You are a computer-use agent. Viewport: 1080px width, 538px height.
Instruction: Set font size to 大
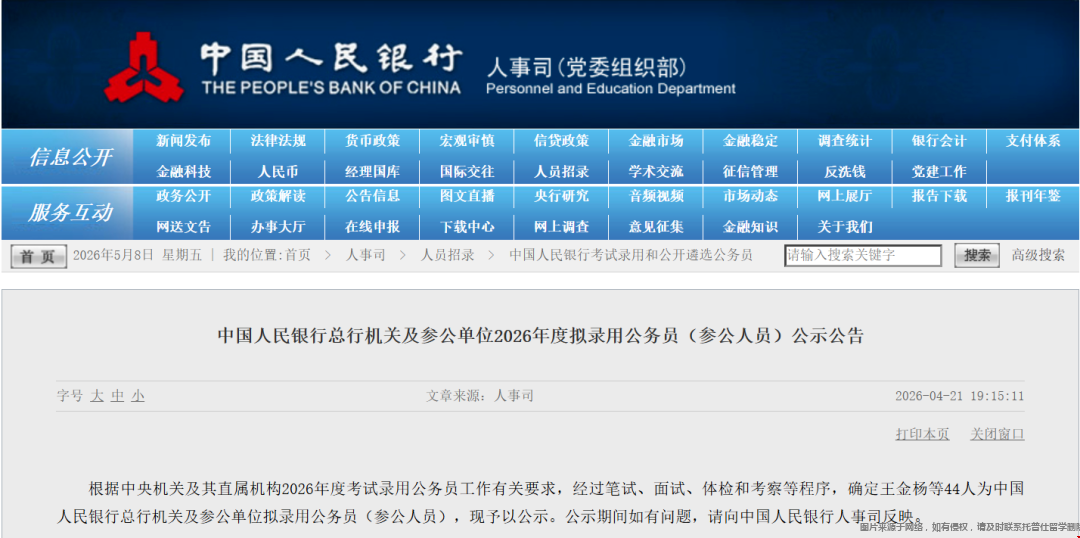pyautogui.click(x=97, y=396)
